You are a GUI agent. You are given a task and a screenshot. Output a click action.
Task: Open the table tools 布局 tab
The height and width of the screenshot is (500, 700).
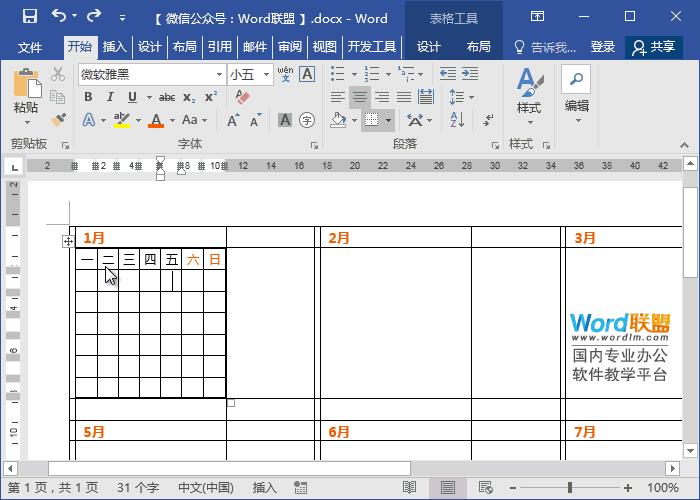pyautogui.click(x=479, y=47)
